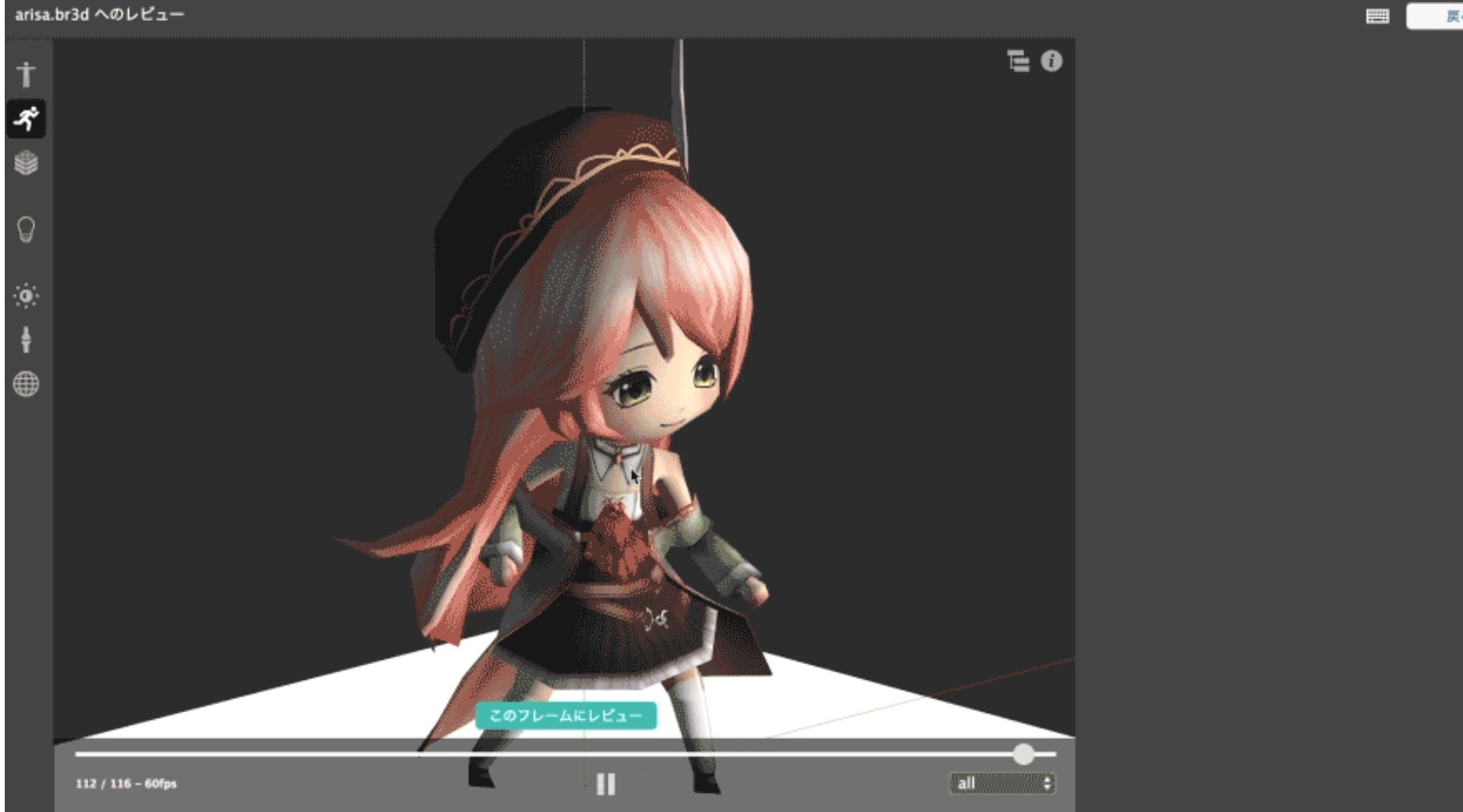Select the T-pose display icon

point(26,74)
